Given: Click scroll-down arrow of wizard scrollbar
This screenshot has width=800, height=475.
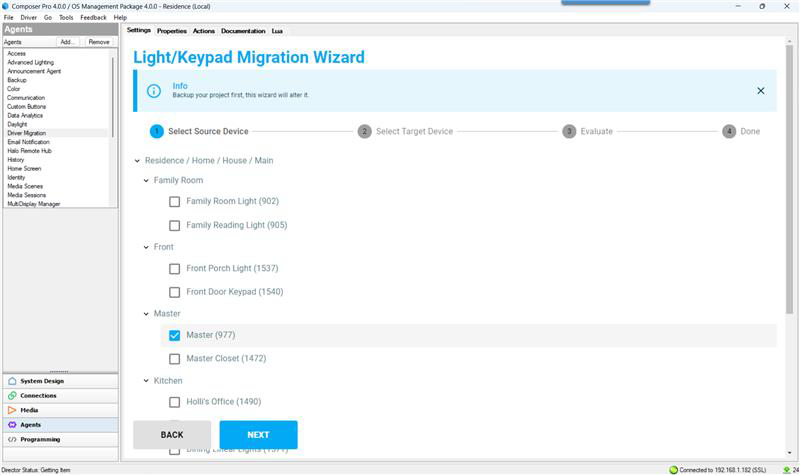Looking at the screenshot, I should click(790, 453).
